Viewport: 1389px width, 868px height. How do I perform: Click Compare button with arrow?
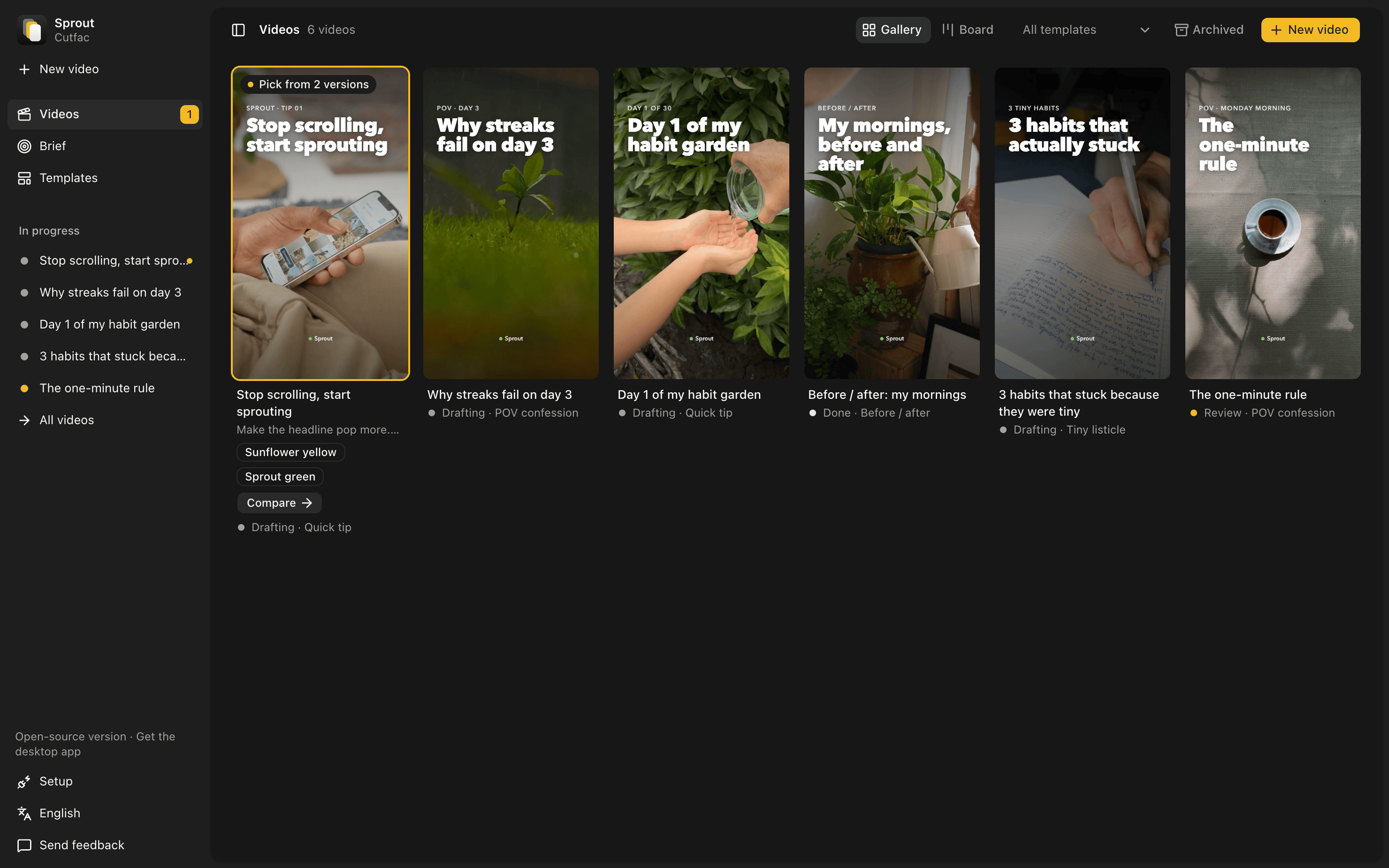280,503
